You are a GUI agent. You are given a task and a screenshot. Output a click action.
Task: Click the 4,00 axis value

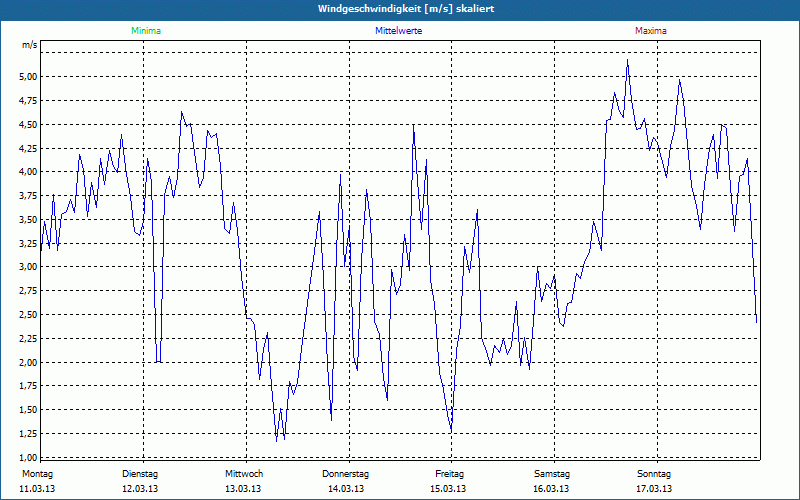pyautogui.click(x=29, y=172)
